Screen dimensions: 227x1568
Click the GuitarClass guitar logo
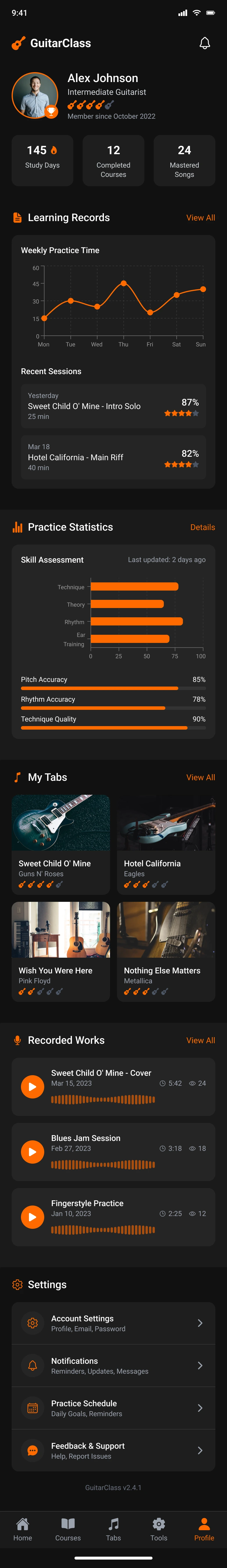pos(18,43)
